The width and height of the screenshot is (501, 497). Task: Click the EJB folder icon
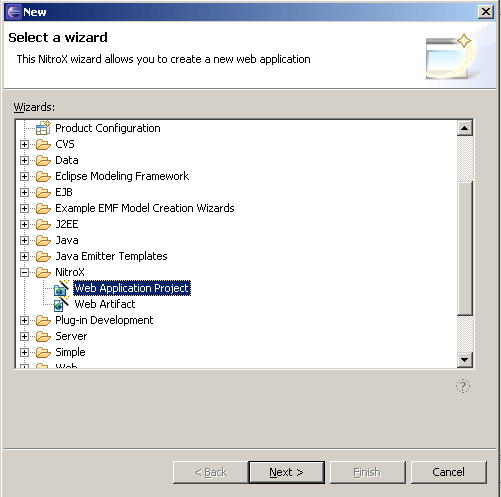tap(43, 192)
